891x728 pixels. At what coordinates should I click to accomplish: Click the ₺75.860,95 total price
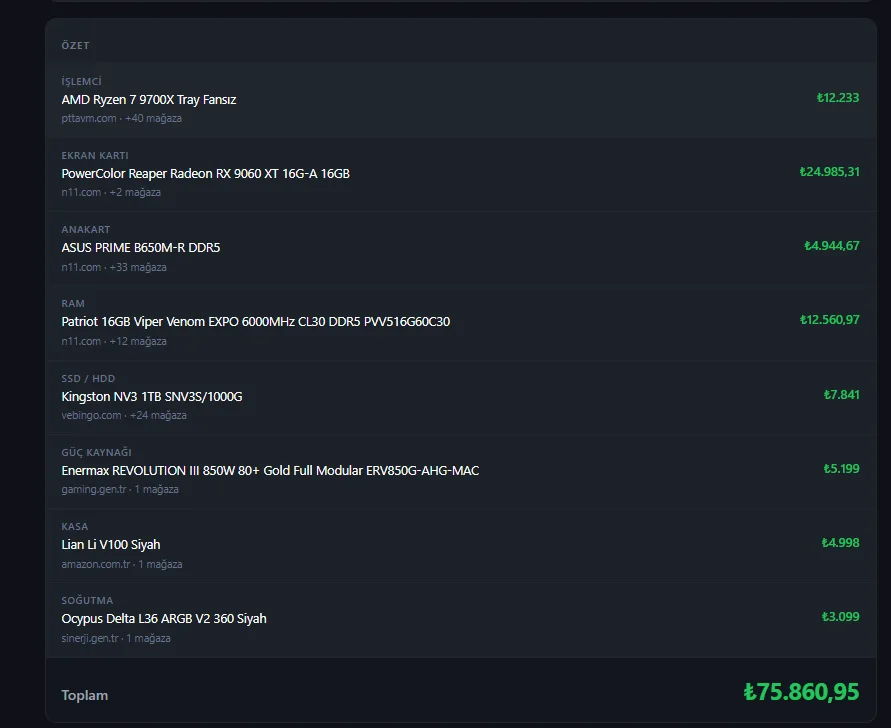click(801, 692)
